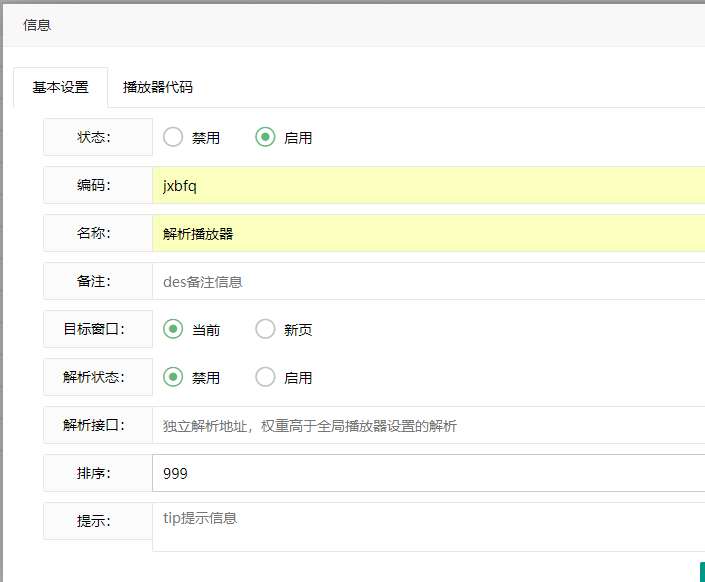Choose 新页 as the 目标窗口
705x582 pixels.
tap(265, 329)
